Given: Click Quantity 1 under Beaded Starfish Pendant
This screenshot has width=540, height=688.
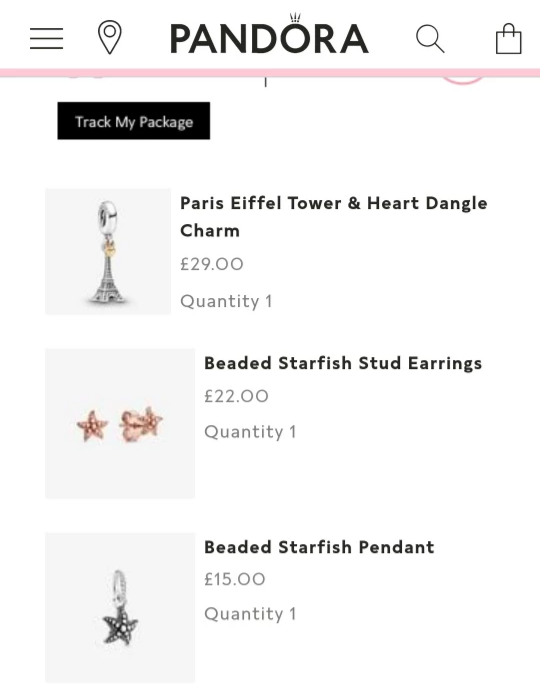Looking at the screenshot, I should tap(250, 614).
